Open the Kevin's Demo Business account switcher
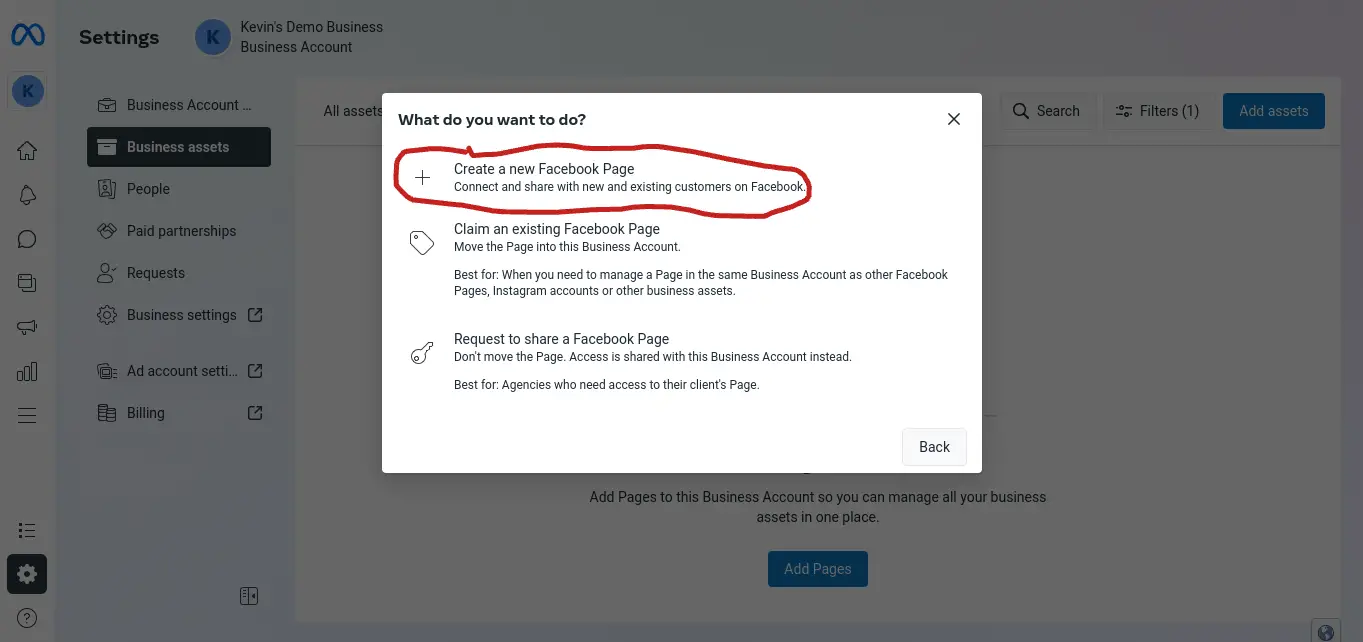 (290, 37)
